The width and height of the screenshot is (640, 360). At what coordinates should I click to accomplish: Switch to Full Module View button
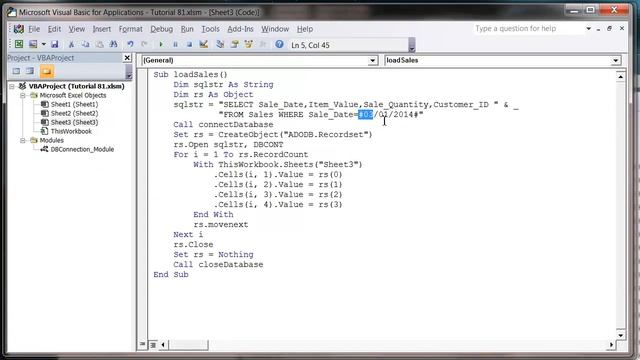coord(153,345)
